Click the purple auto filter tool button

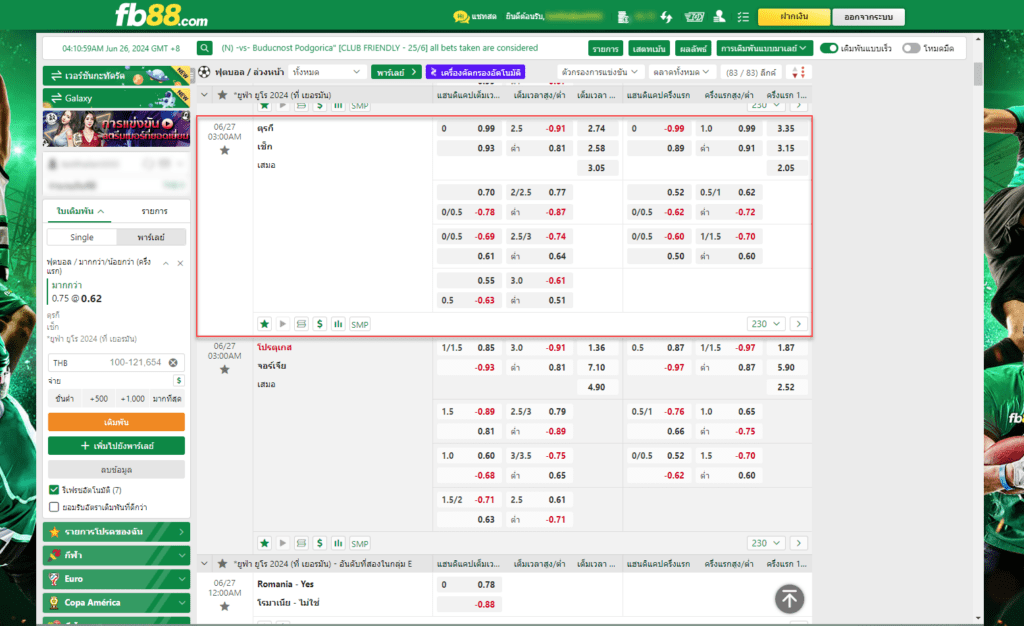click(475, 72)
